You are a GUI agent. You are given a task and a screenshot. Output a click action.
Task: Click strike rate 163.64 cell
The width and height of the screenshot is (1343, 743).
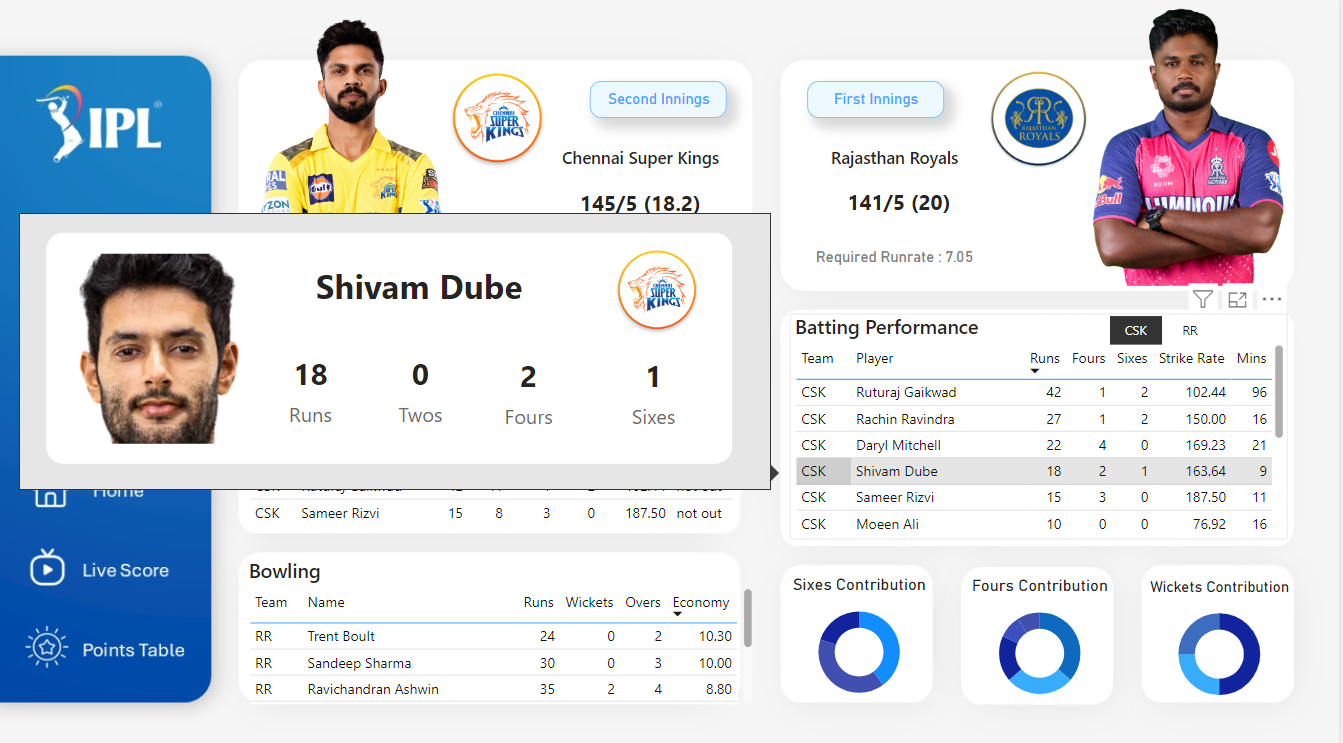tap(1205, 471)
